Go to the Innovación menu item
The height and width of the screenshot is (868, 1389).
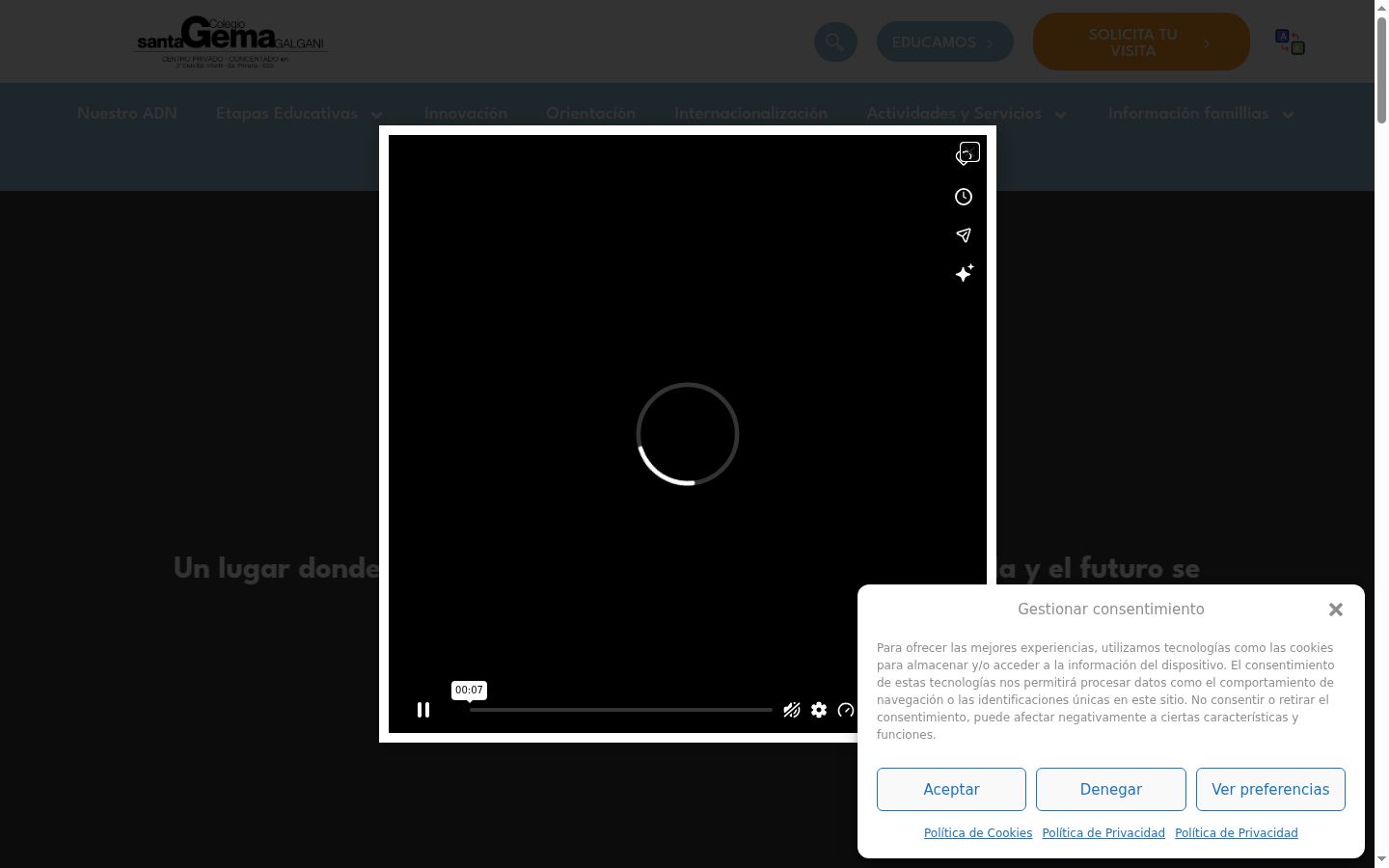pyautogui.click(x=466, y=114)
